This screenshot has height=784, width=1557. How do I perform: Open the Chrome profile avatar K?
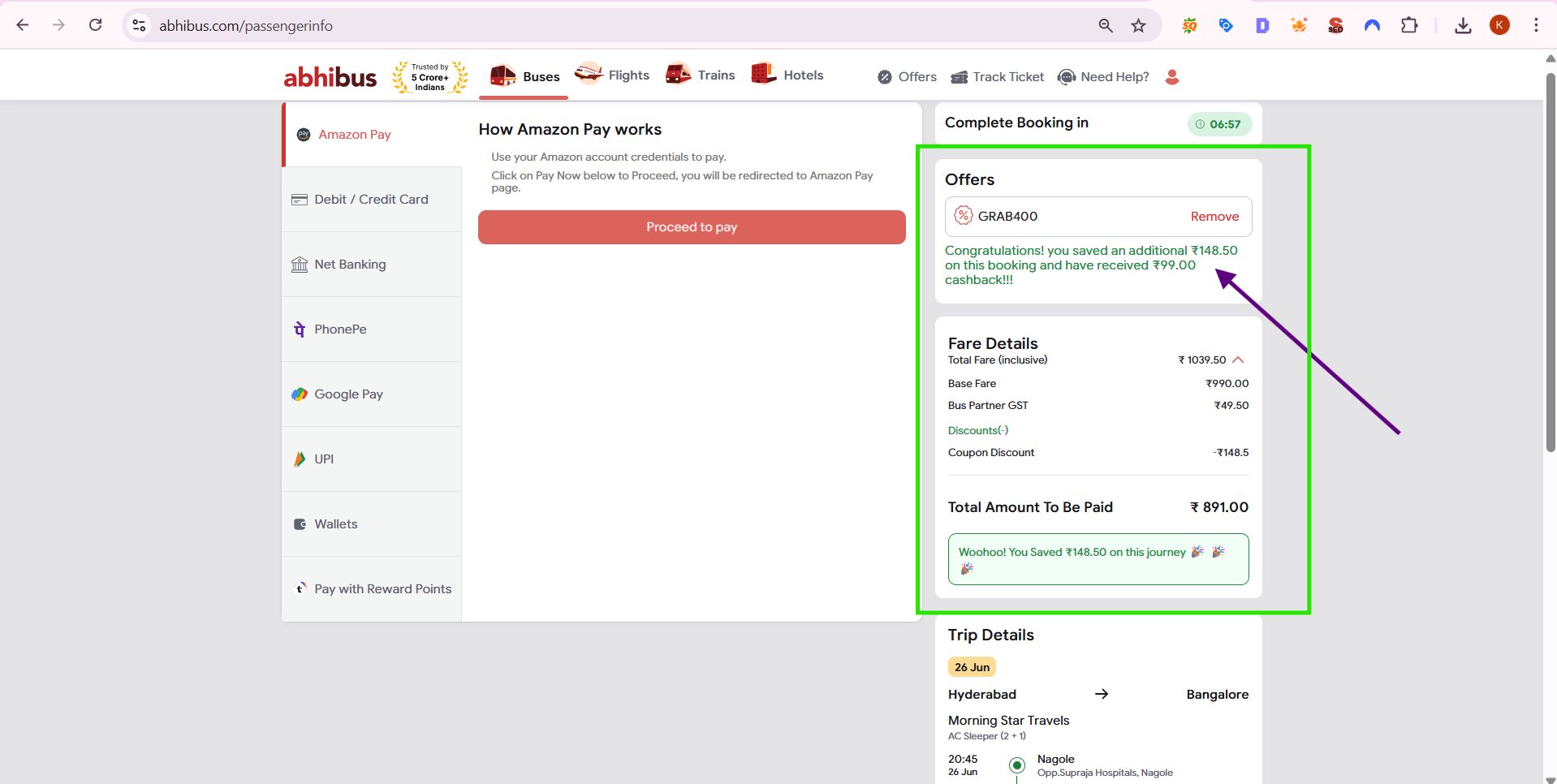tap(1499, 25)
